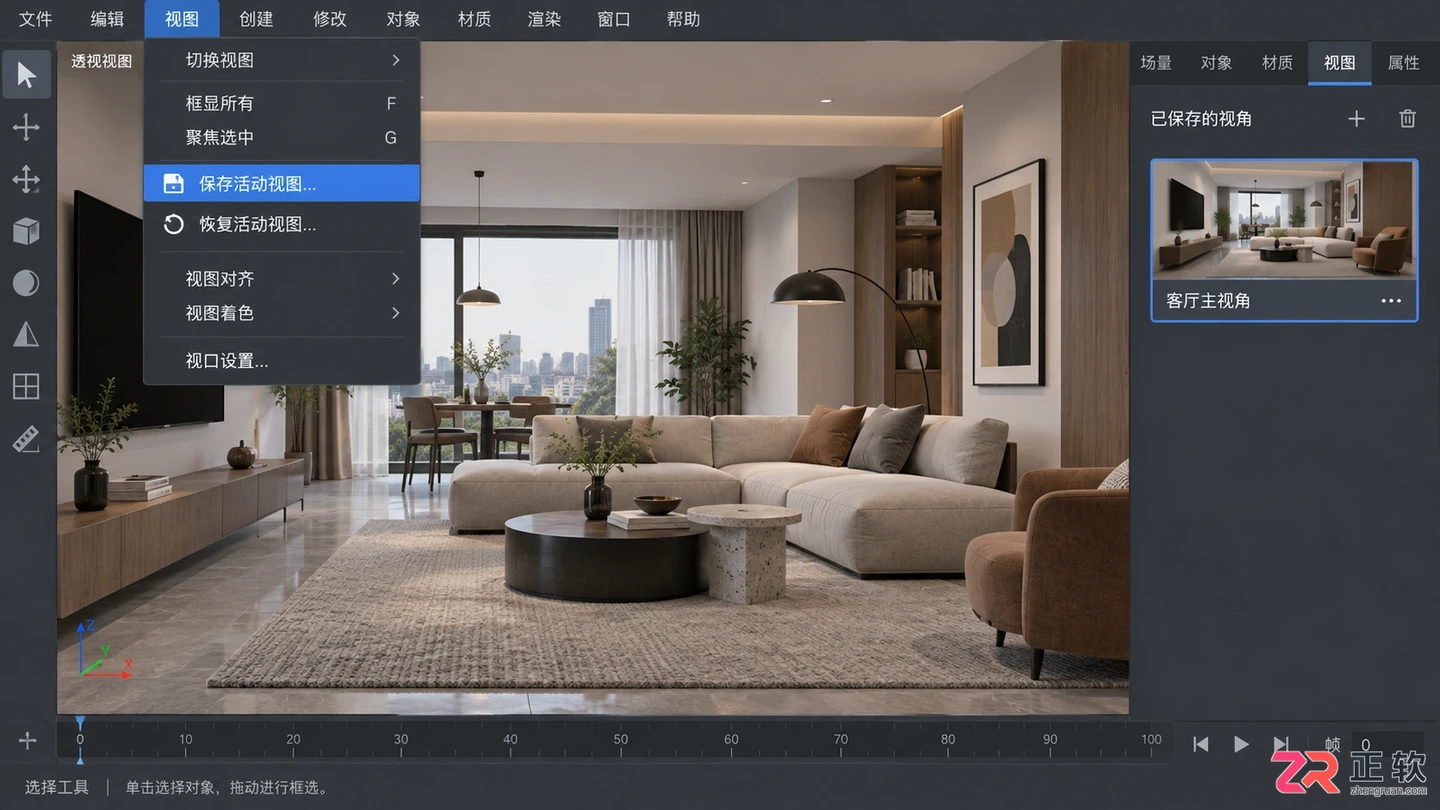Open the four-pane viewport layout icon
Screen dimensions: 1440x810
click(26, 386)
